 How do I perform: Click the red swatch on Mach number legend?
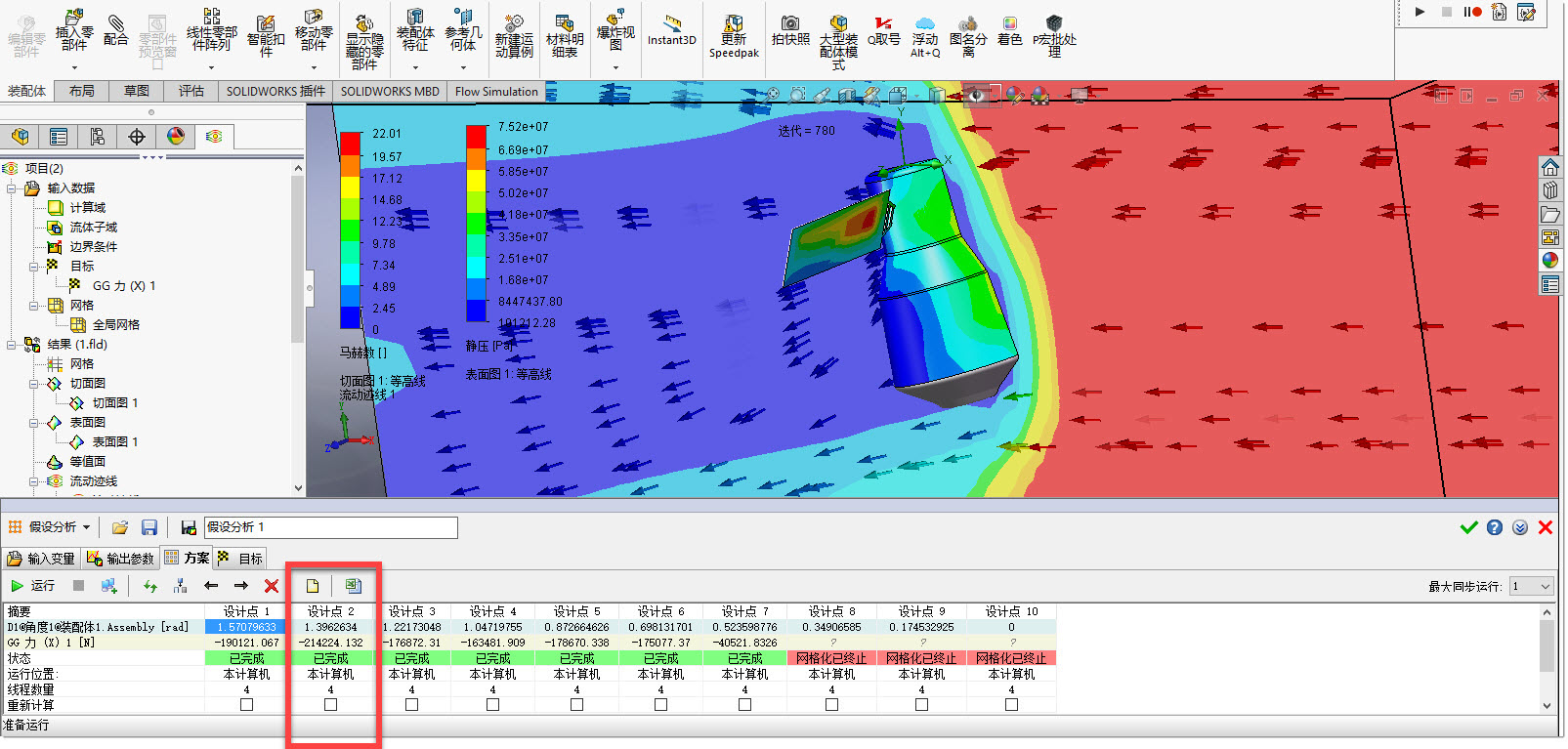click(351, 145)
